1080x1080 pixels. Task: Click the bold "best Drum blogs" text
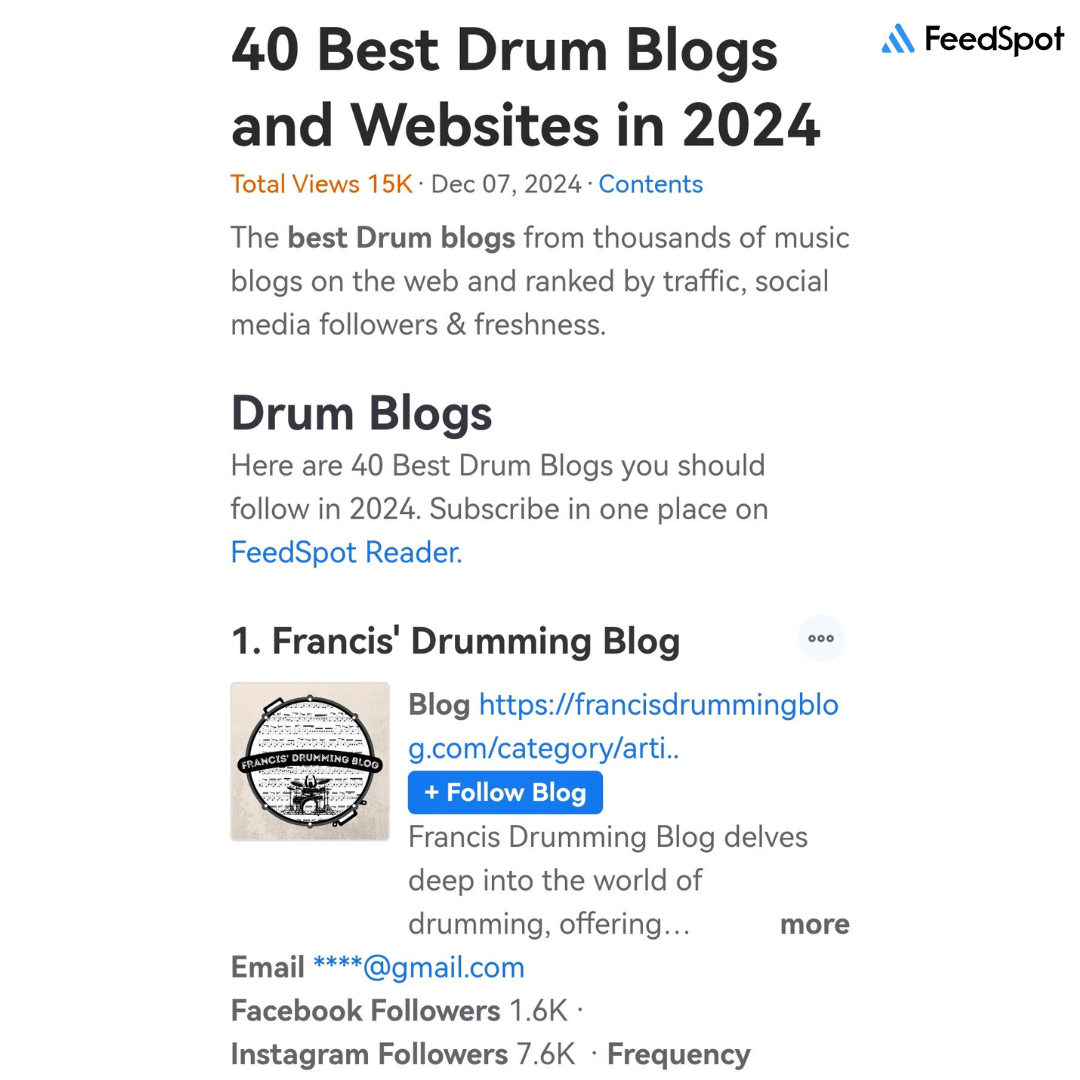click(x=401, y=238)
